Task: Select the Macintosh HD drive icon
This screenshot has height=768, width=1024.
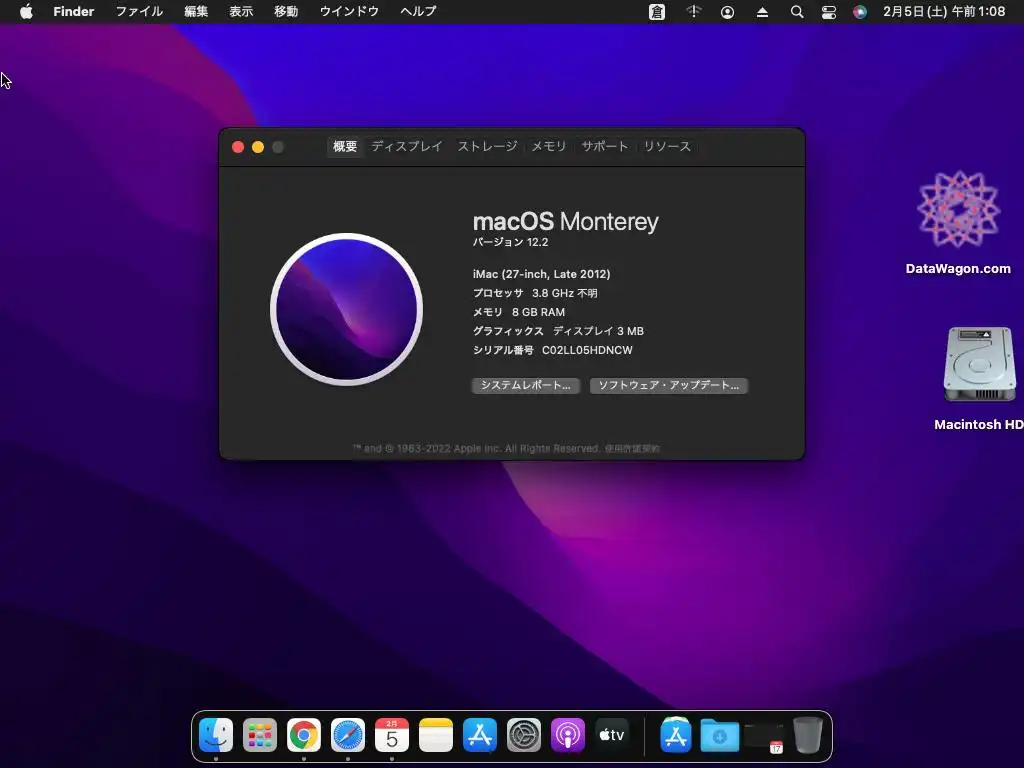Action: tap(979, 379)
